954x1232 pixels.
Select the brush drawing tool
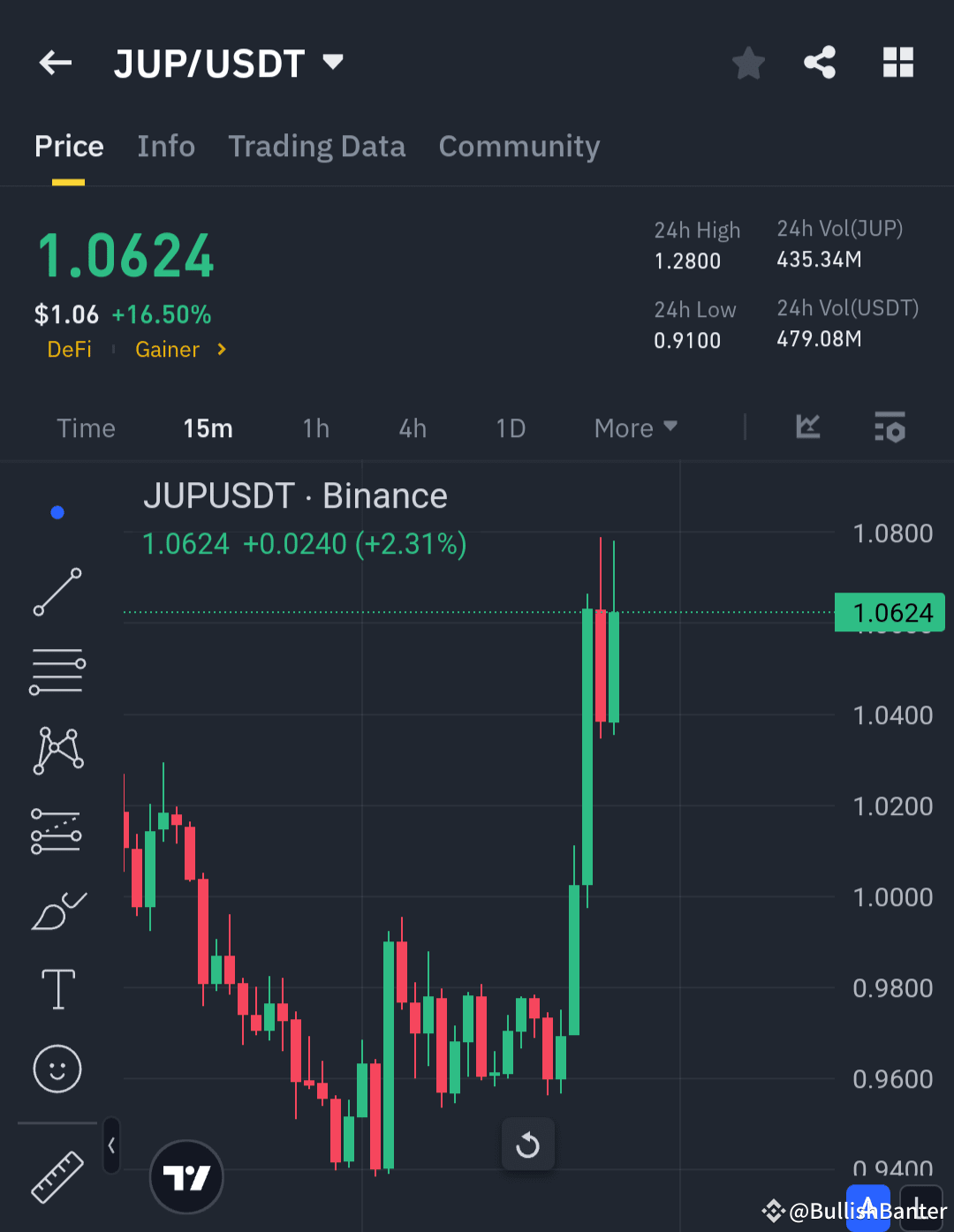pyautogui.click(x=57, y=910)
